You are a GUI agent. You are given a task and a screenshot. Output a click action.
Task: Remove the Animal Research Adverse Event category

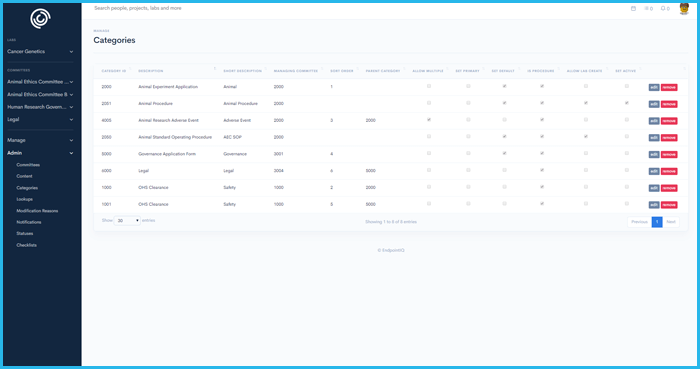(x=669, y=121)
